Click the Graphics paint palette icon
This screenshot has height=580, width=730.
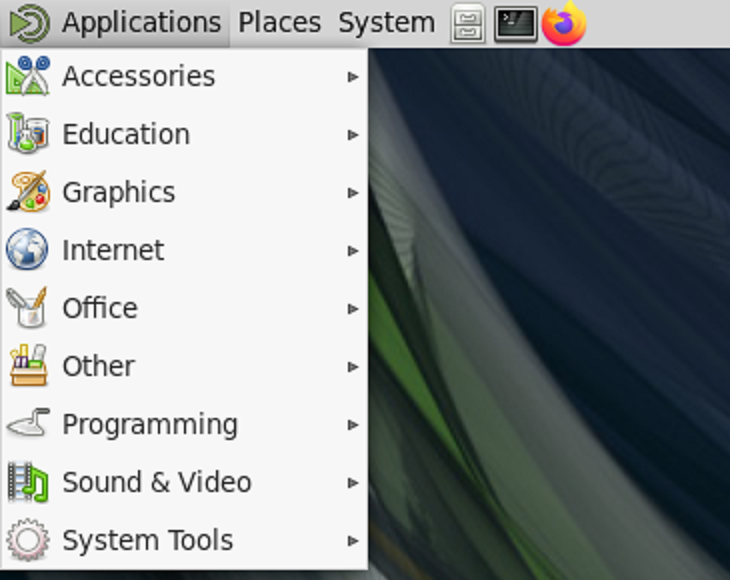tap(27, 192)
